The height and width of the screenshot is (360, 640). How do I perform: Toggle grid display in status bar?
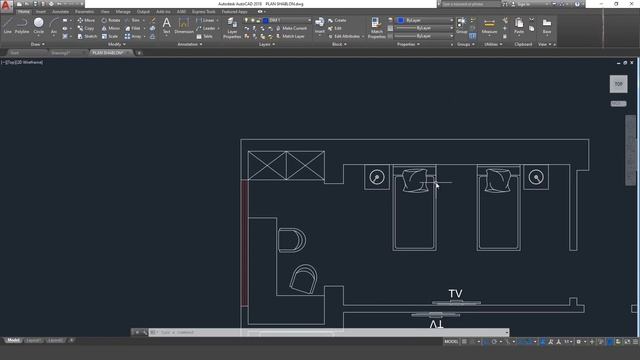(464, 342)
